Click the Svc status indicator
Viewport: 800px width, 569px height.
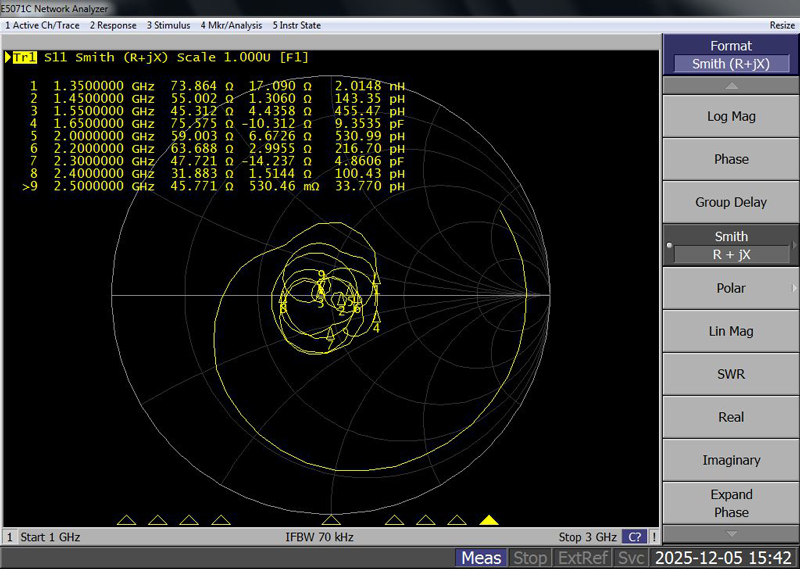631,558
